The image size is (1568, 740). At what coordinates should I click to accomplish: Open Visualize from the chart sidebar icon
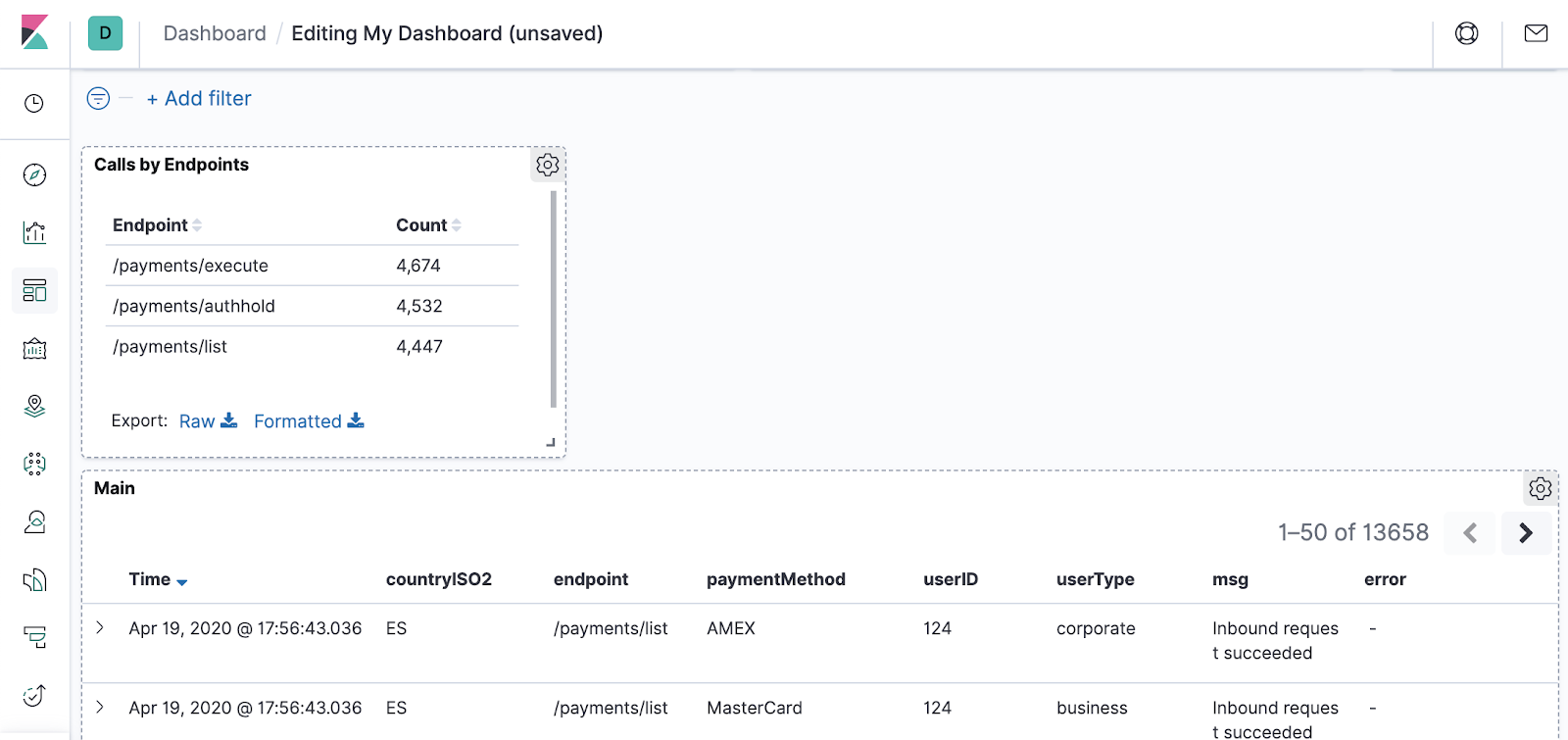click(x=34, y=232)
